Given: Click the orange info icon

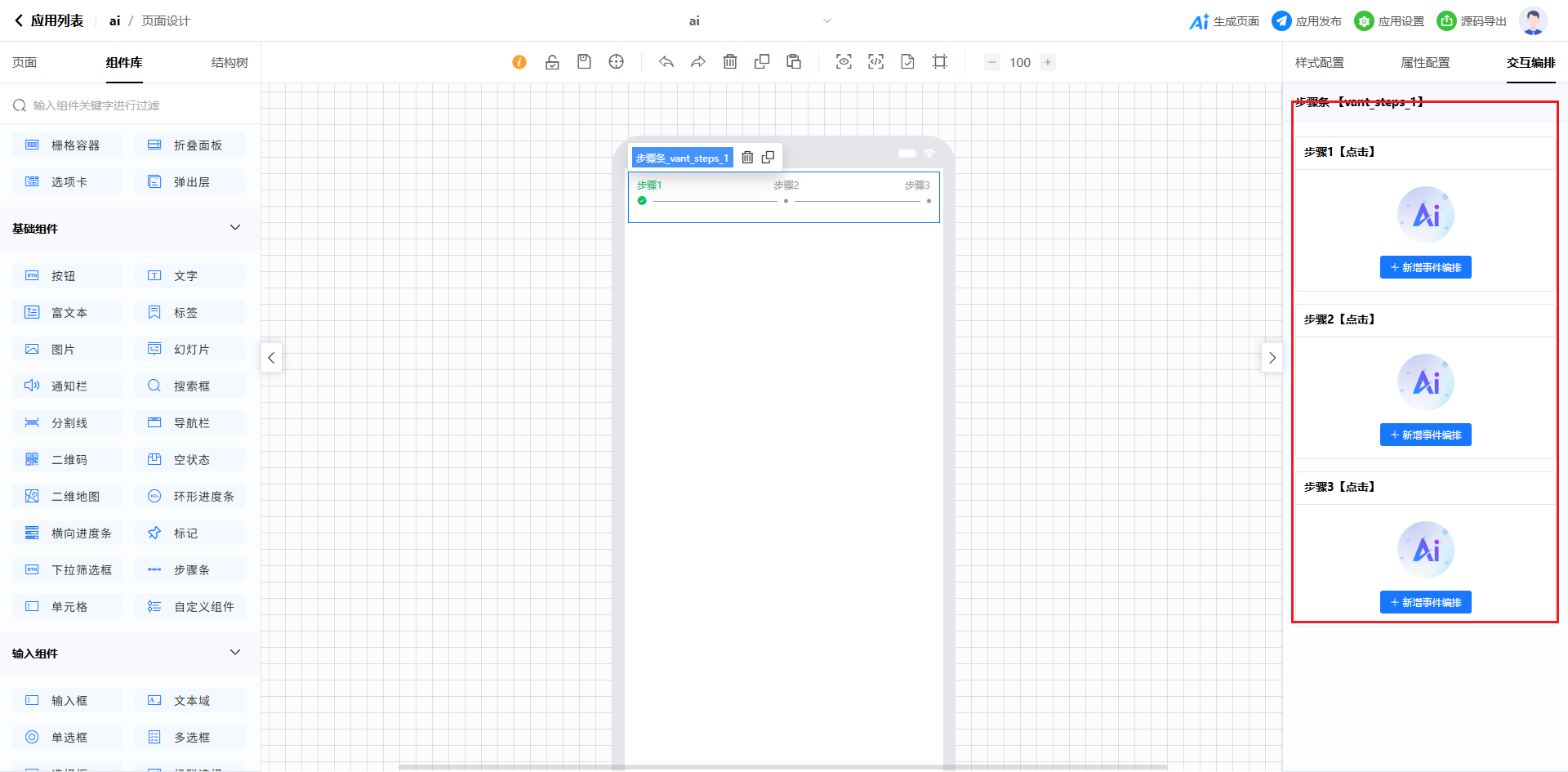Looking at the screenshot, I should (x=519, y=62).
